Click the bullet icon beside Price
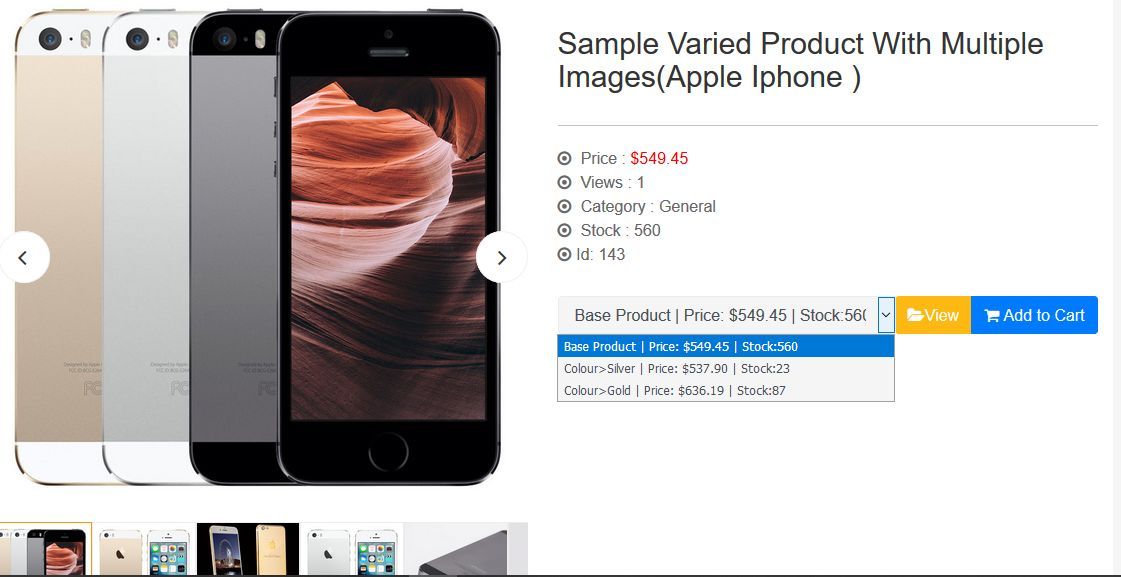Viewport: 1121px width, 577px height. 565,159
